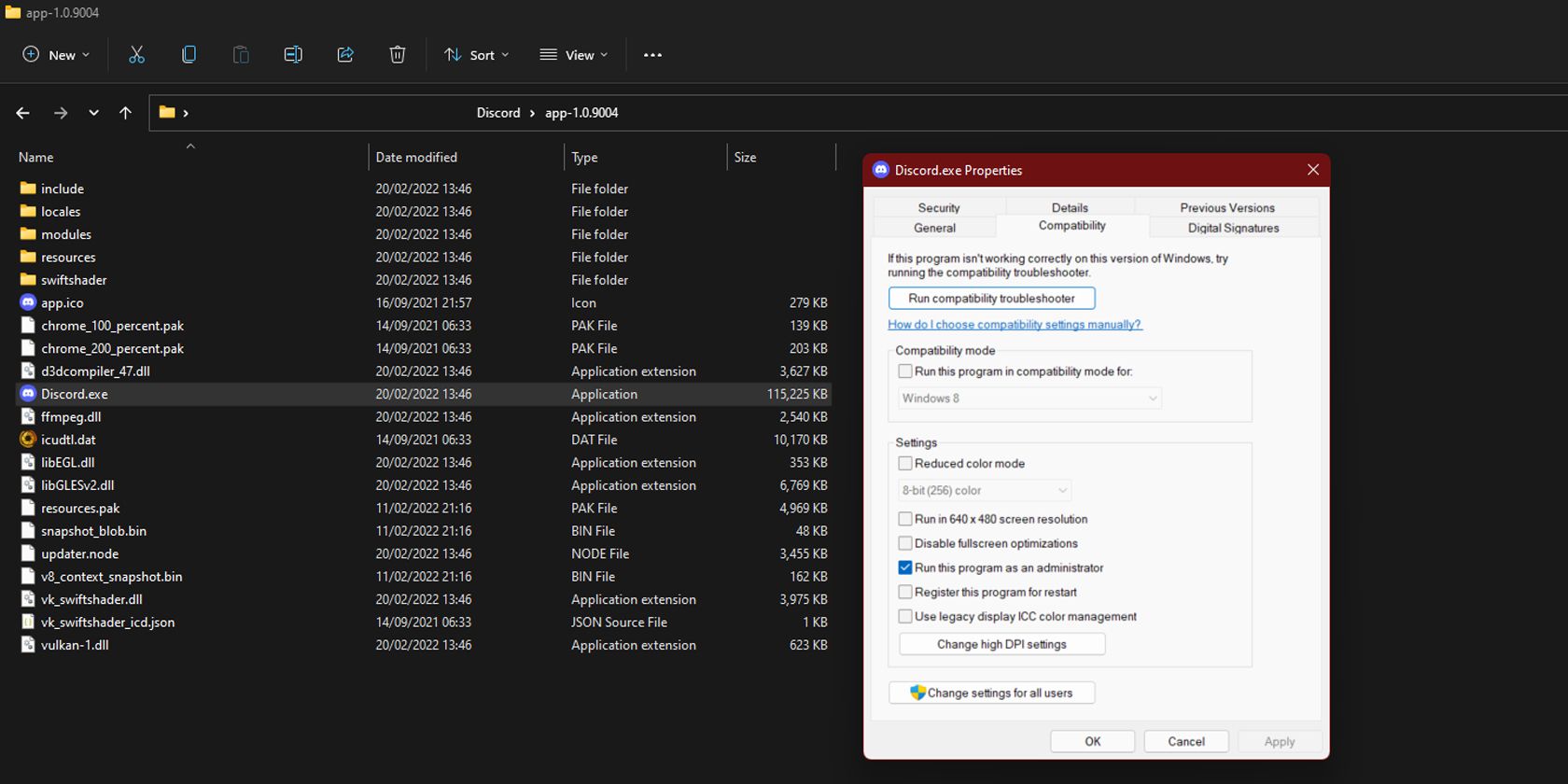The width and height of the screenshot is (1568, 784).
Task: Expand the View dropdown menu
Action: pyautogui.click(x=574, y=55)
